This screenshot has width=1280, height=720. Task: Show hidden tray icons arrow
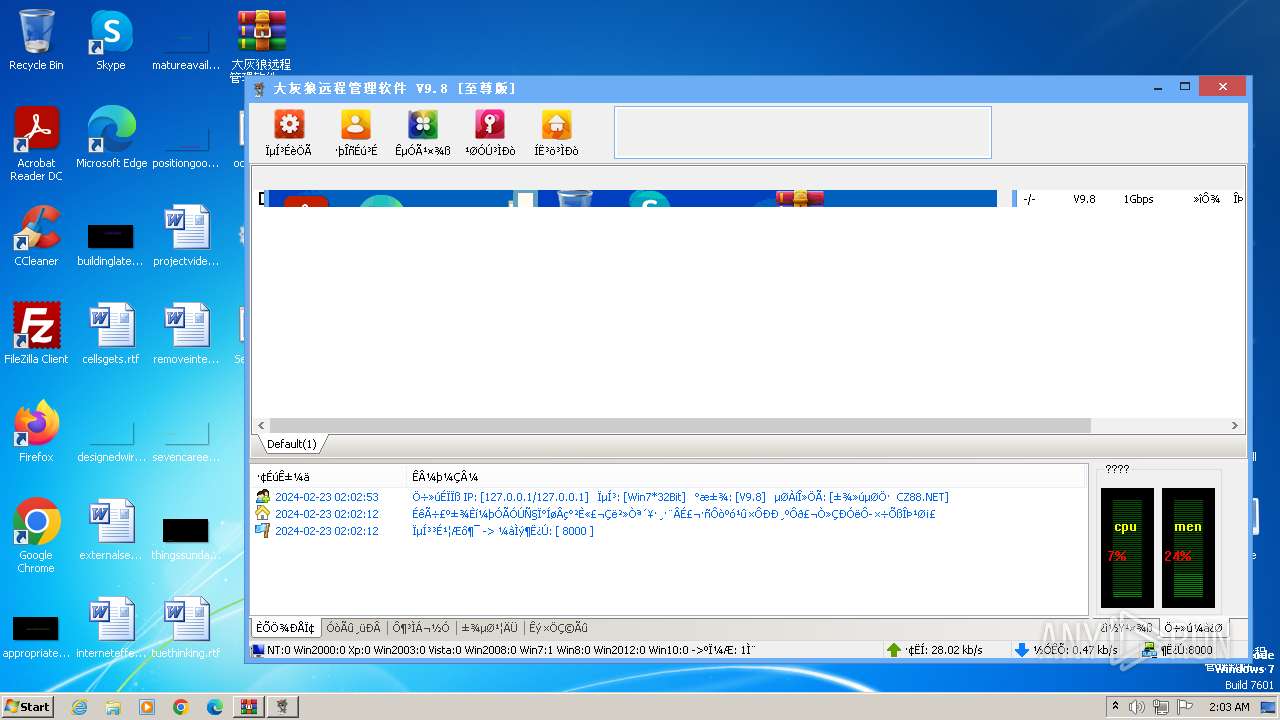click(x=1115, y=707)
